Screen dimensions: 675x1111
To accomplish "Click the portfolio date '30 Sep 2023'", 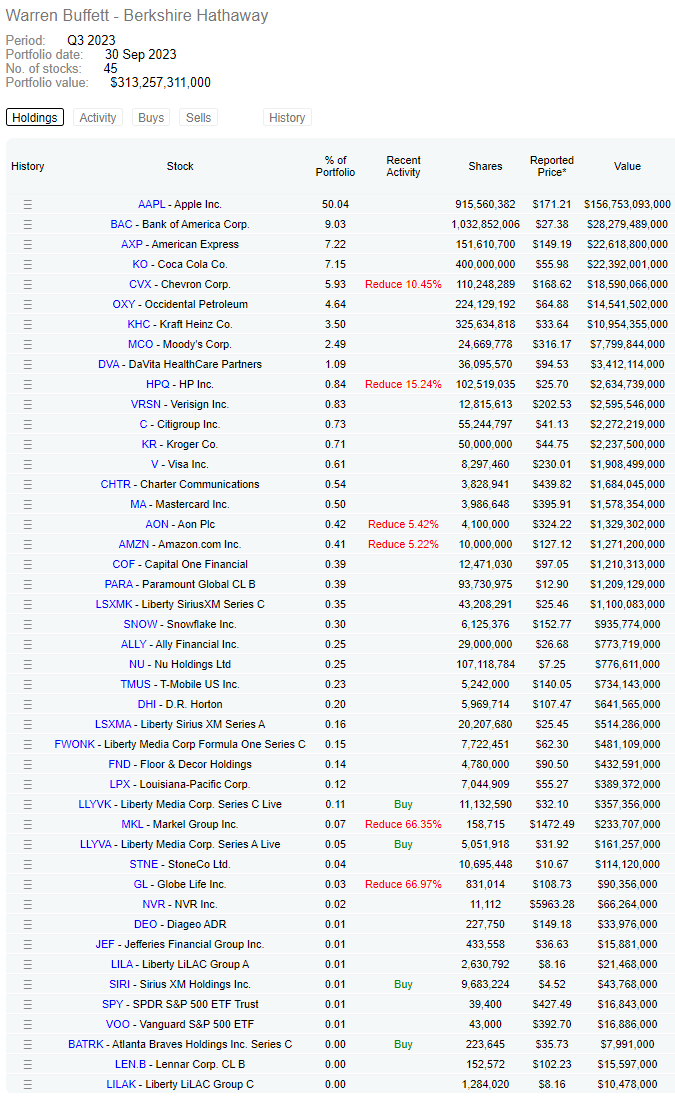I will [141, 55].
